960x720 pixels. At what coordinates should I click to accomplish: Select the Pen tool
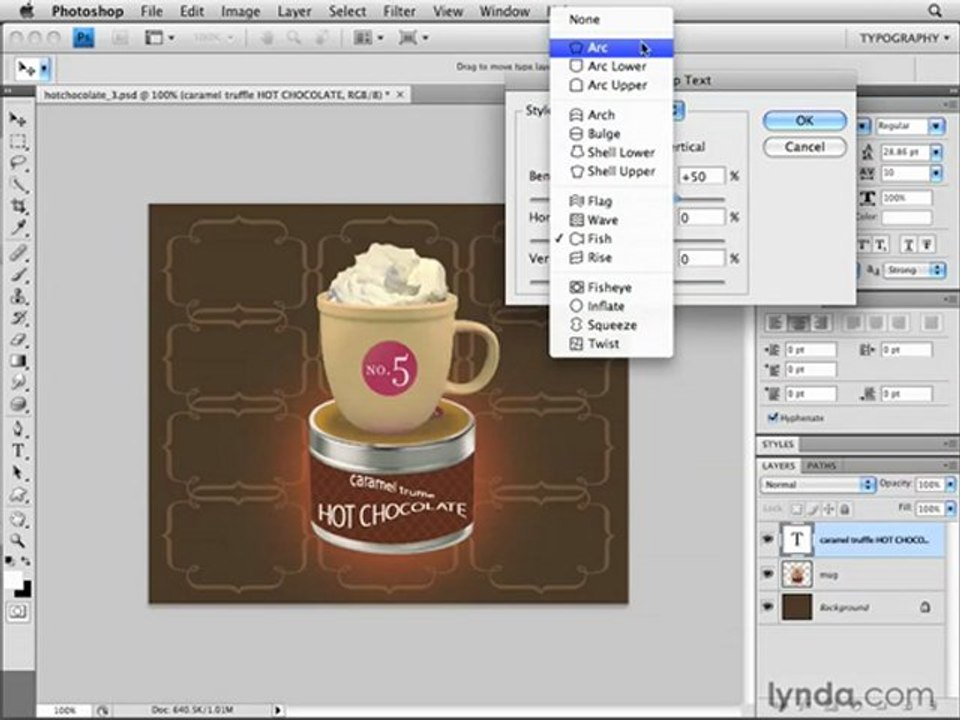pos(18,428)
